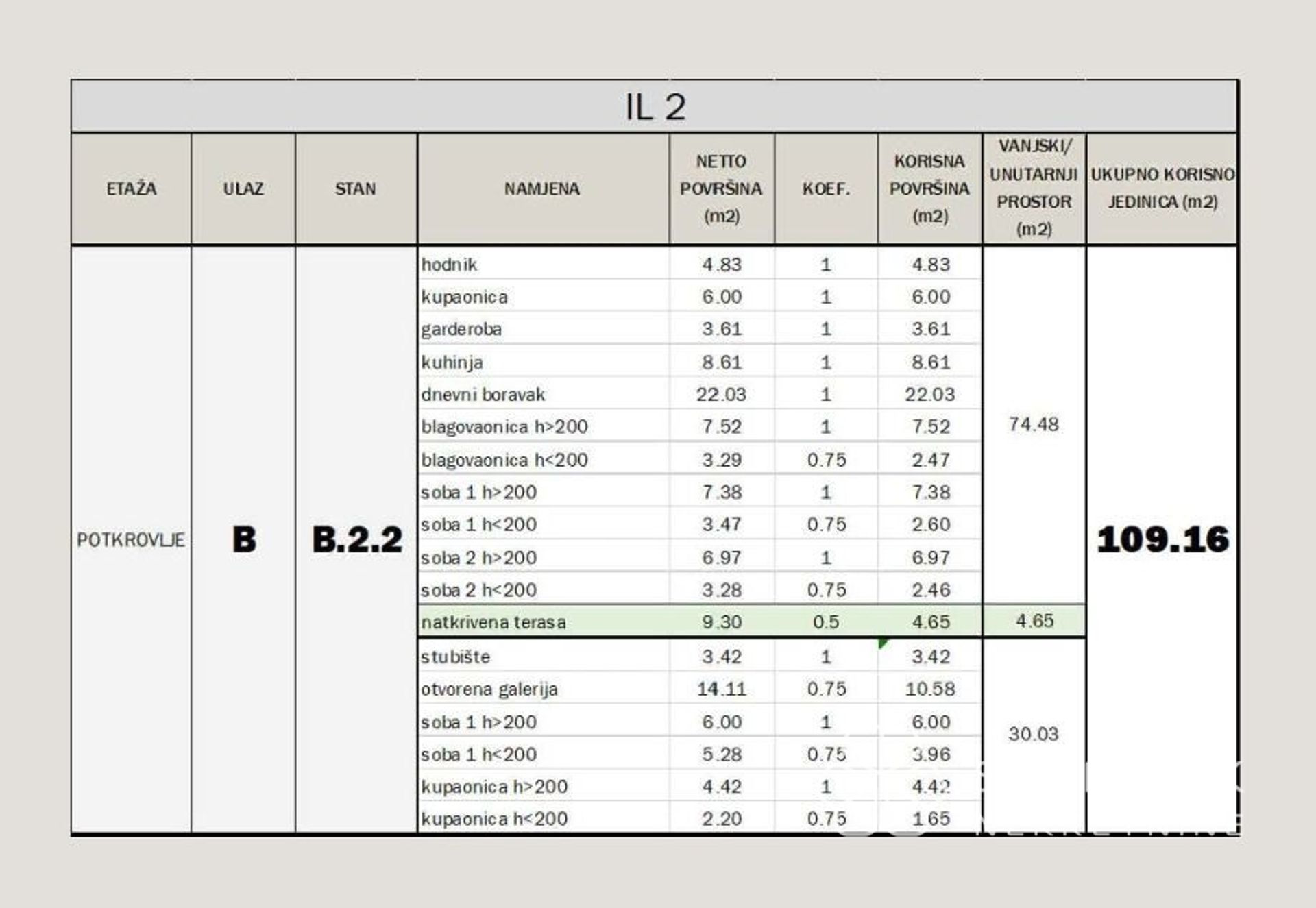Click the KORISNA POVRŠINA (m2) header

929,188
